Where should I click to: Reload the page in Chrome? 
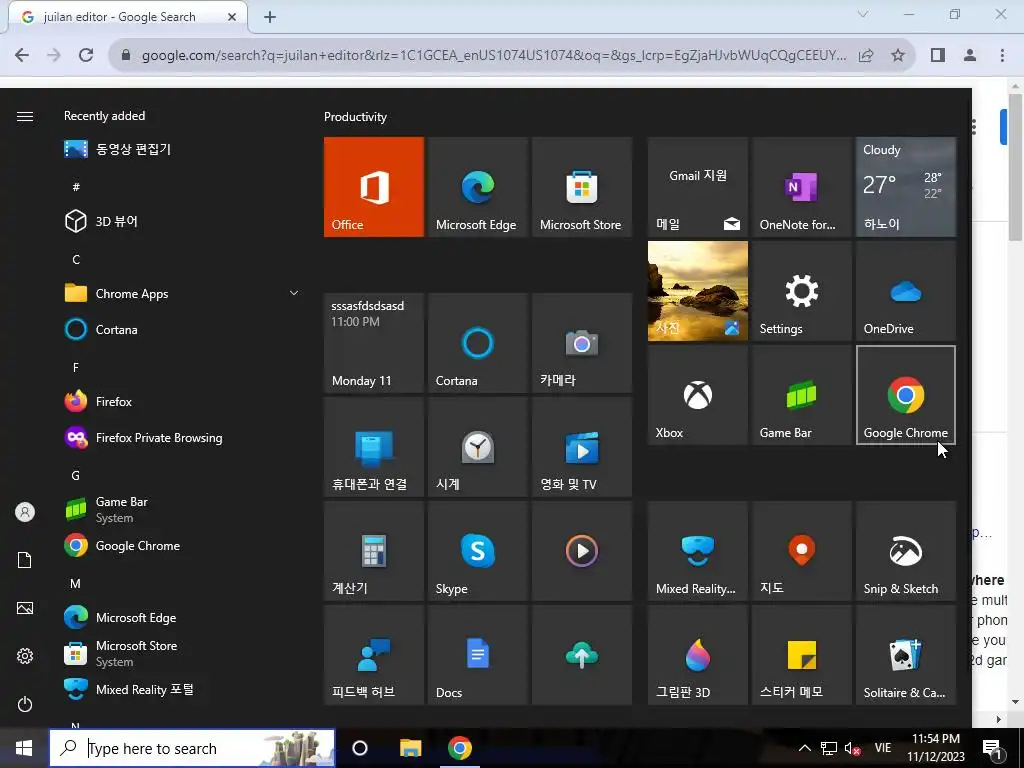(86, 55)
